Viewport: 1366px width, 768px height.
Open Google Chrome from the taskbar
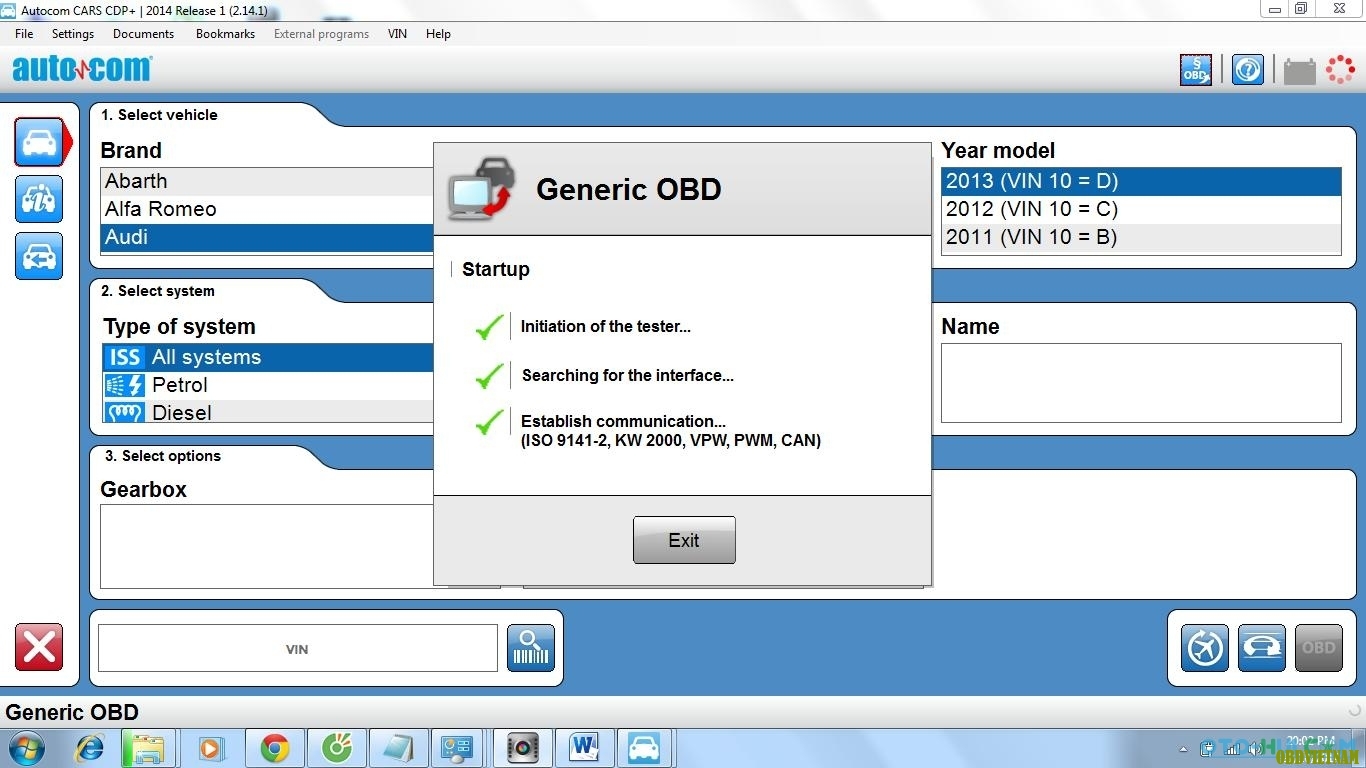click(274, 748)
